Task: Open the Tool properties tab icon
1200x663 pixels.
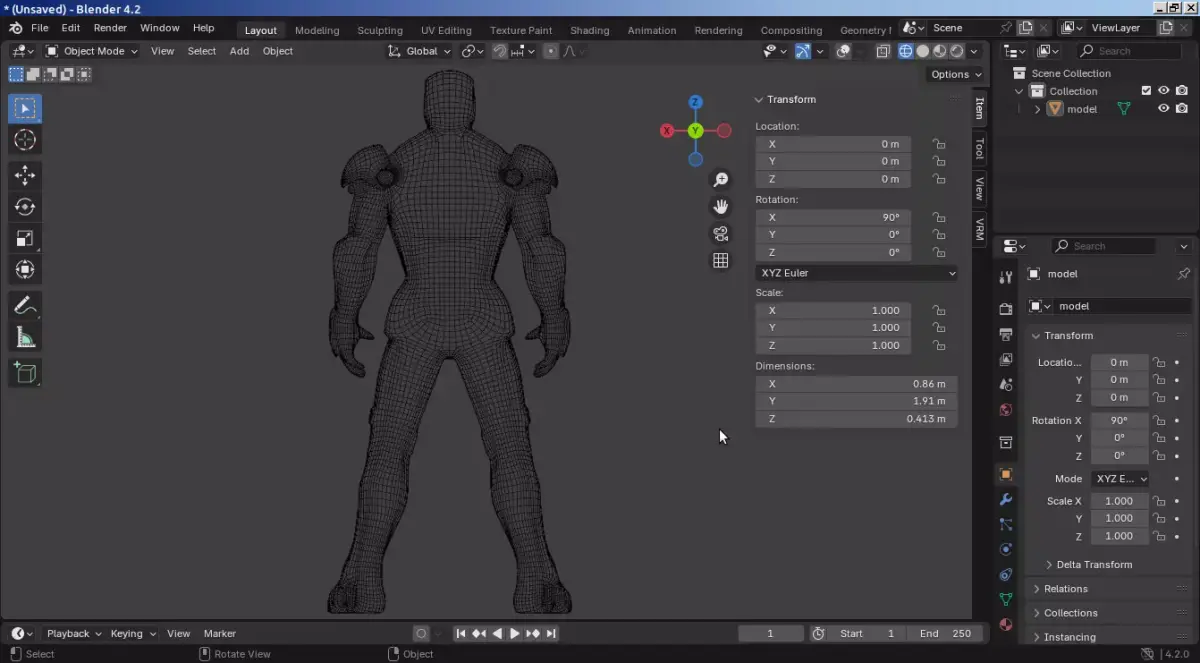Action: tap(1006, 277)
